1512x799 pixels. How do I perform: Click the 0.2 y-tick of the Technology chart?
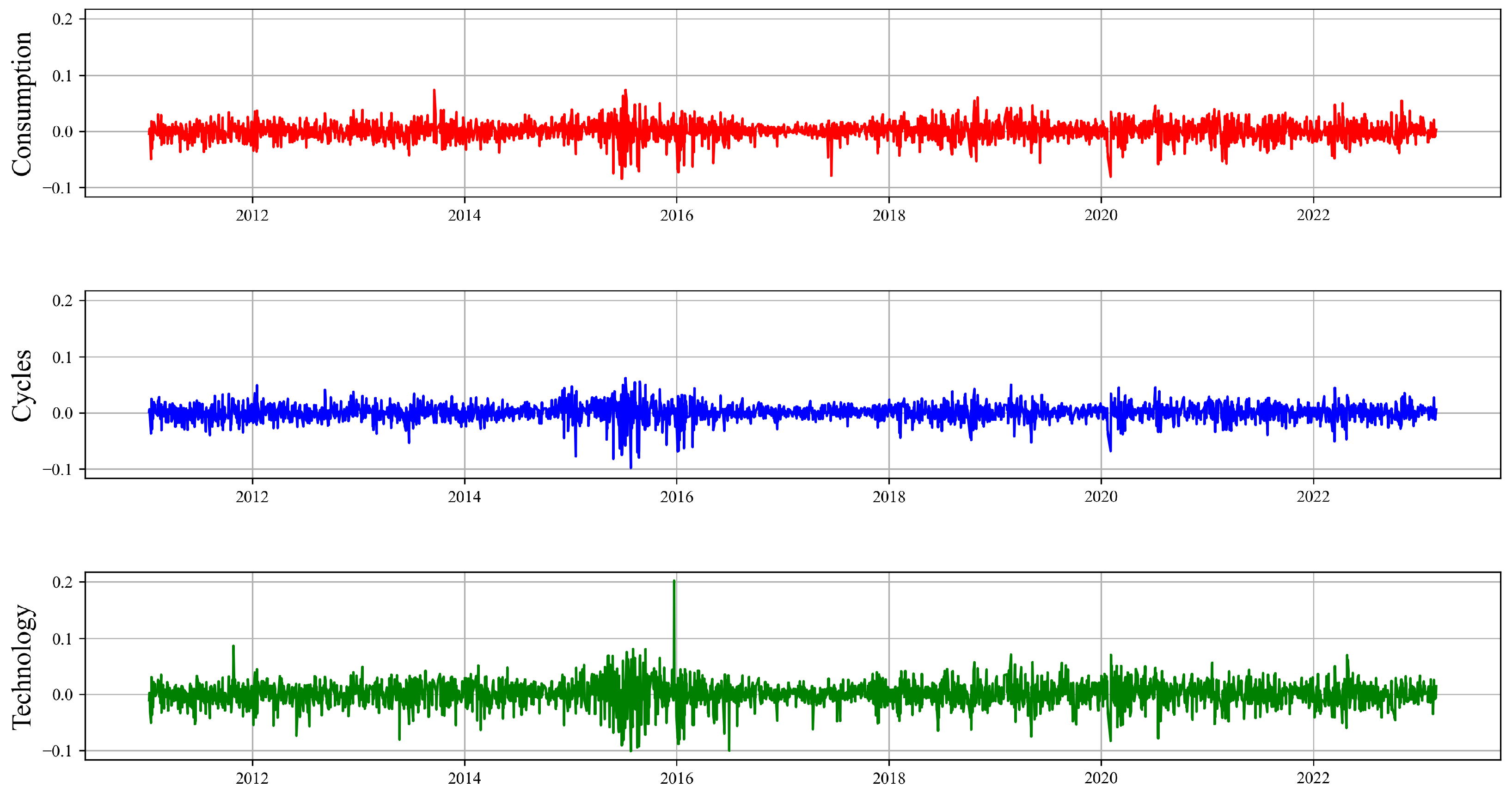click(x=63, y=582)
